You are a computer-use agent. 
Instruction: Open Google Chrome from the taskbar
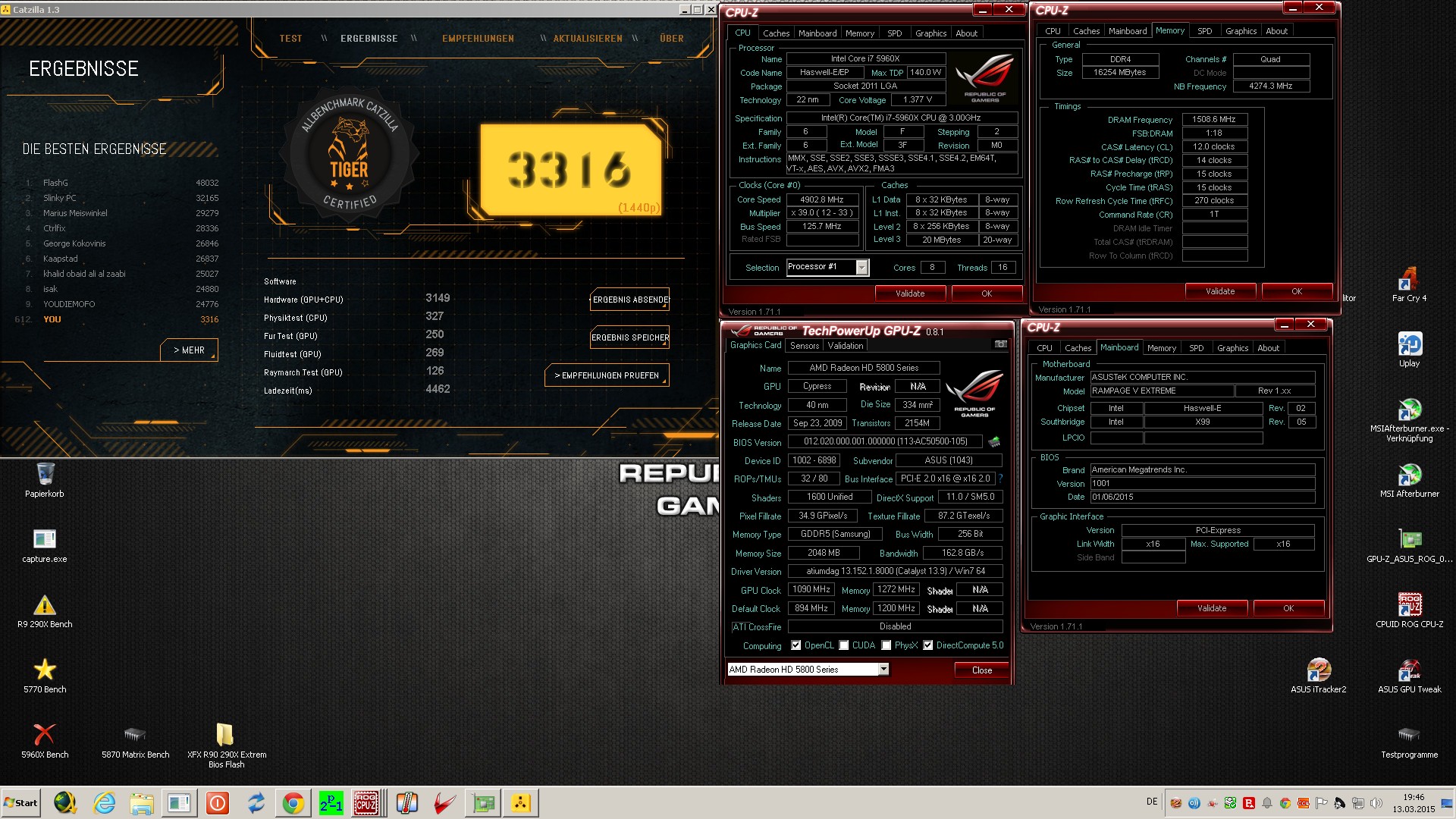click(x=293, y=802)
